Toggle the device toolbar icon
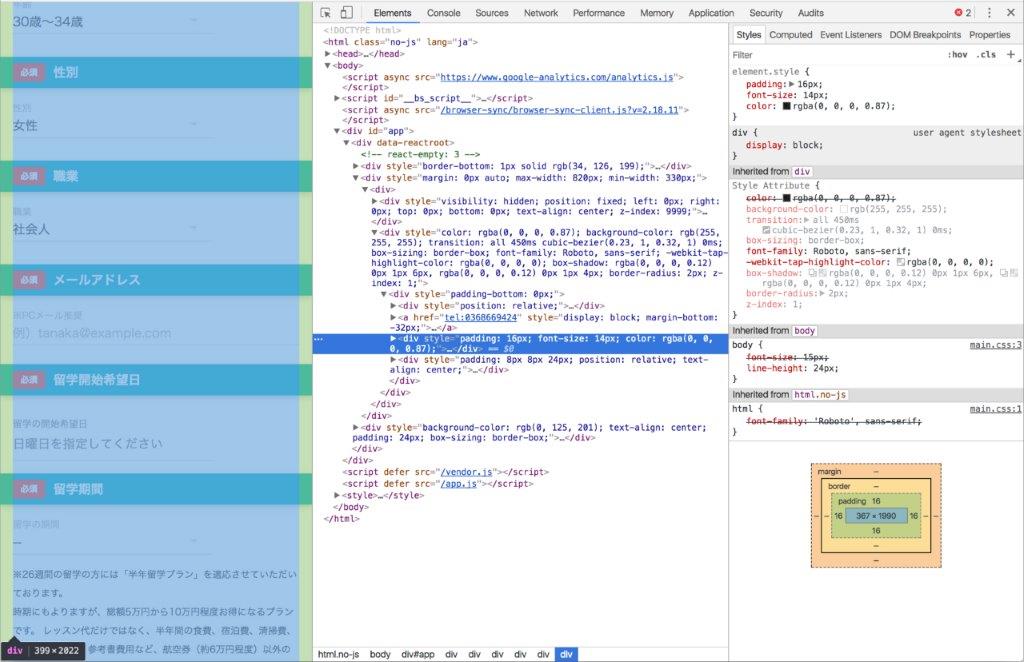The width and height of the screenshot is (1024, 662). click(346, 12)
